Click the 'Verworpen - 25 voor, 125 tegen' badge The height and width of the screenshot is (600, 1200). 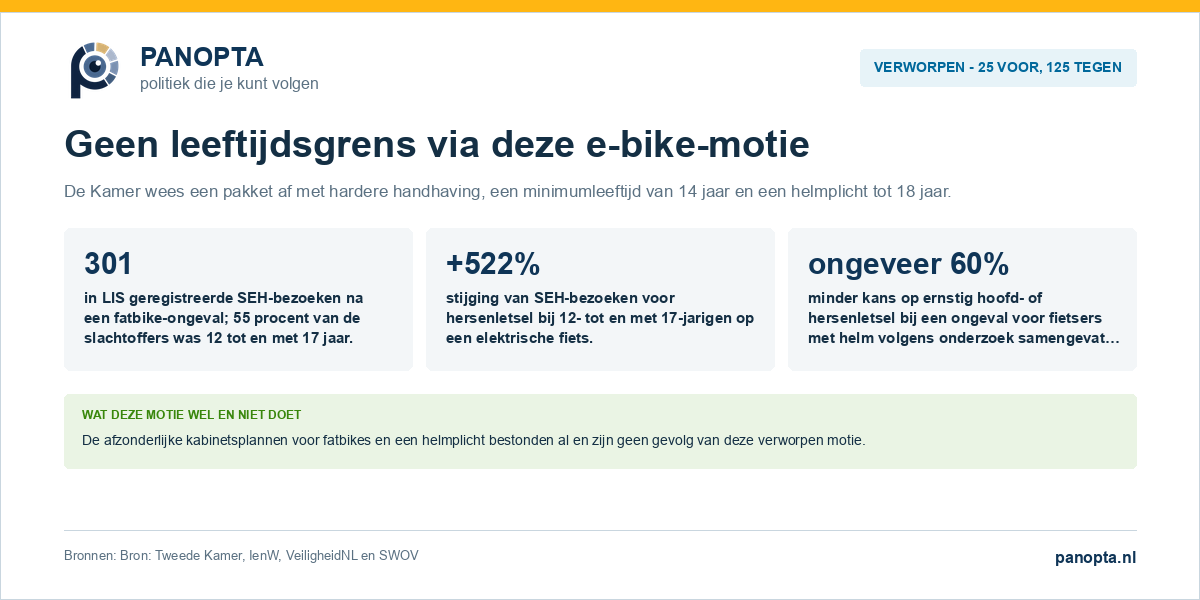point(998,68)
